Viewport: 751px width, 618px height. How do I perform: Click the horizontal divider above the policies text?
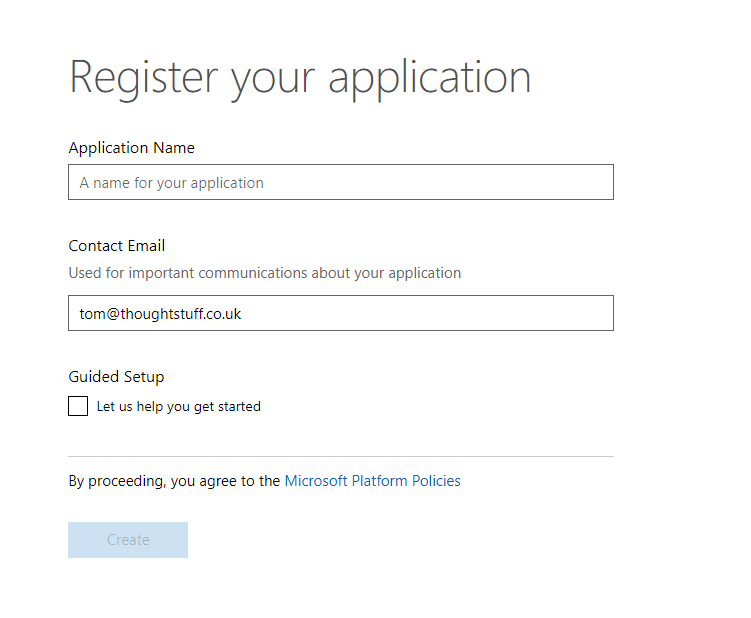[340, 456]
